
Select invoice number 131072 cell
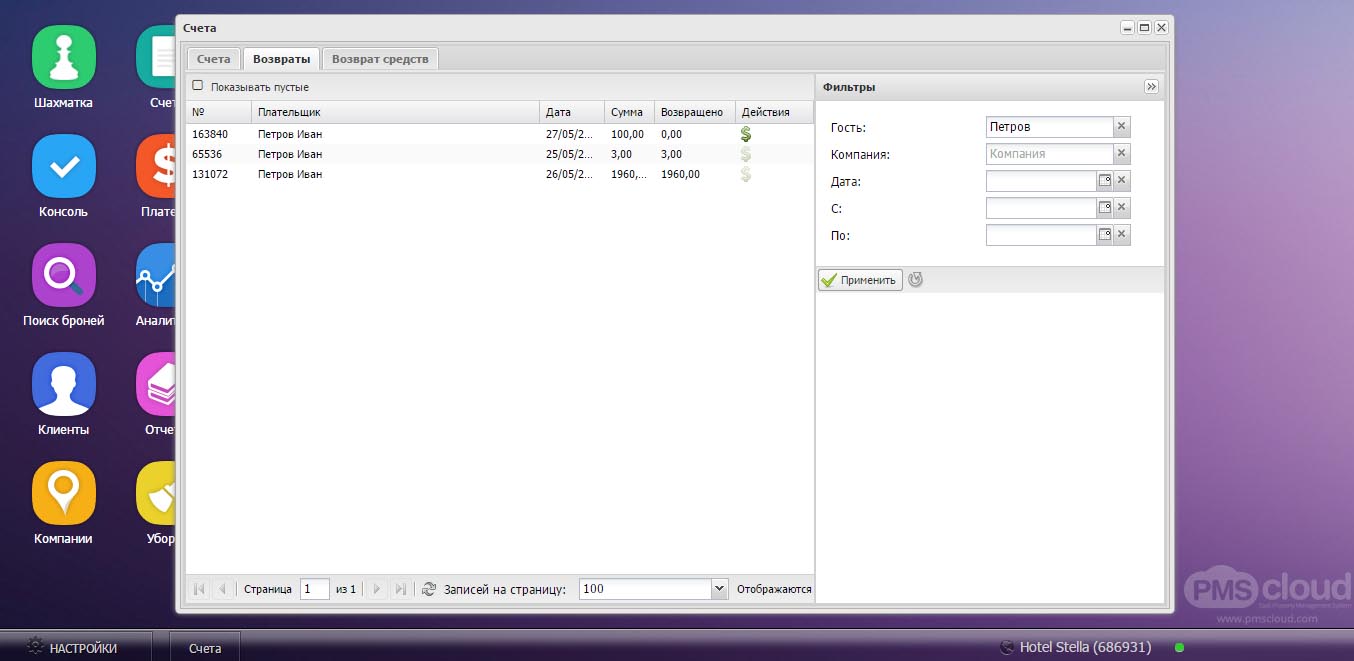(210, 174)
